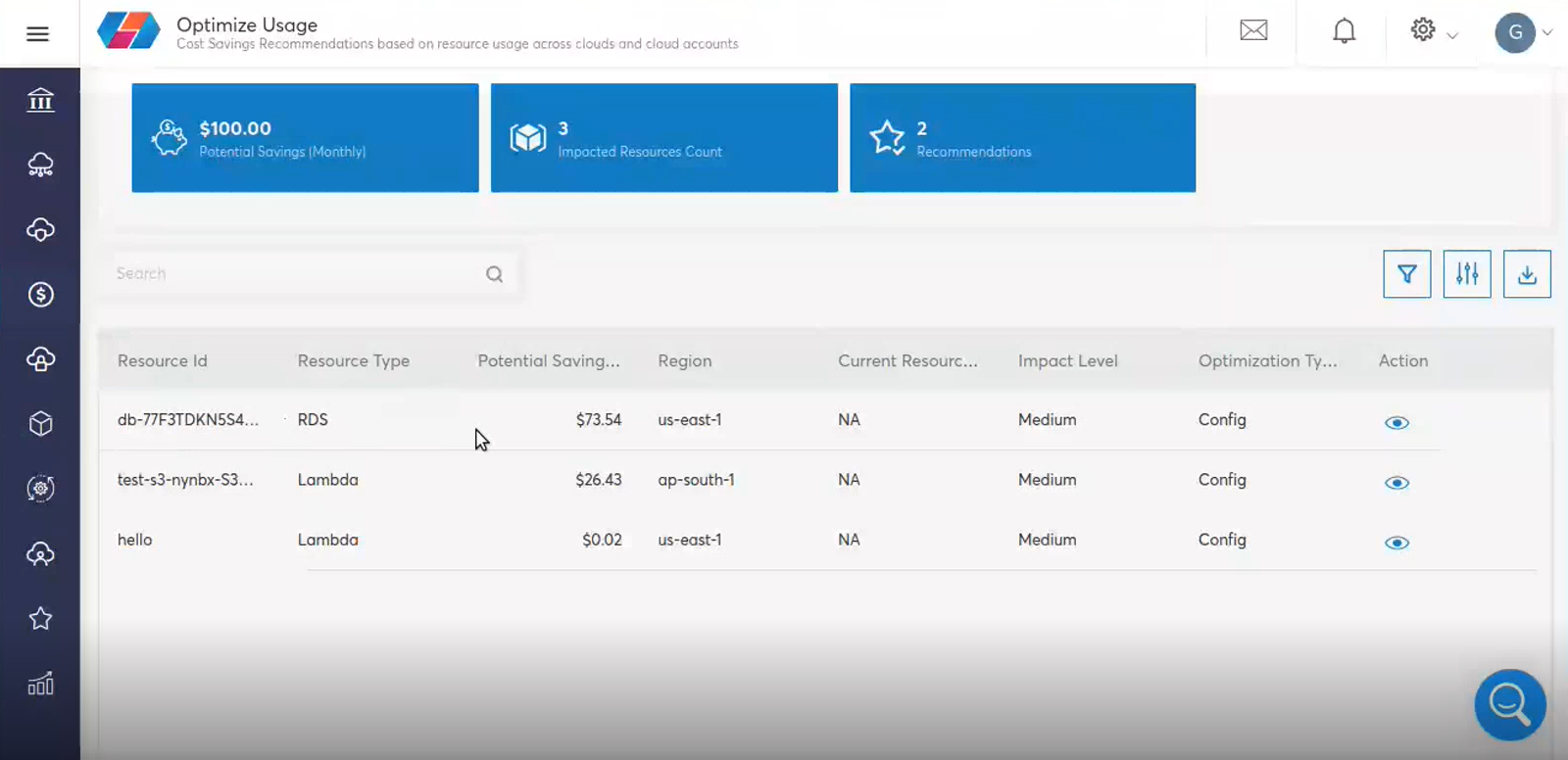Click the Optimize Usage page title
The height and width of the screenshot is (760, 1568).
click(x=247, y=24)
